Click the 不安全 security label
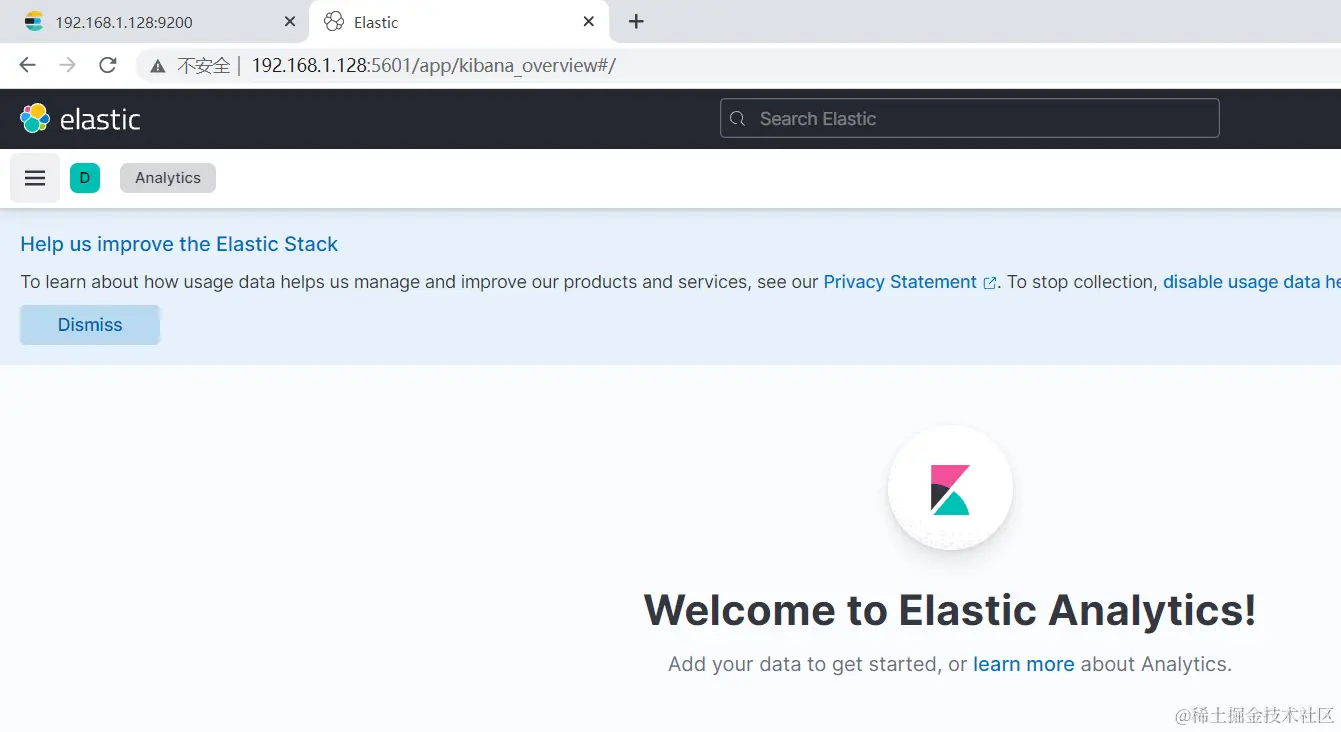The height and width of the screenshot is (732, 1341). pyautogui.click(x=203, y=66)
